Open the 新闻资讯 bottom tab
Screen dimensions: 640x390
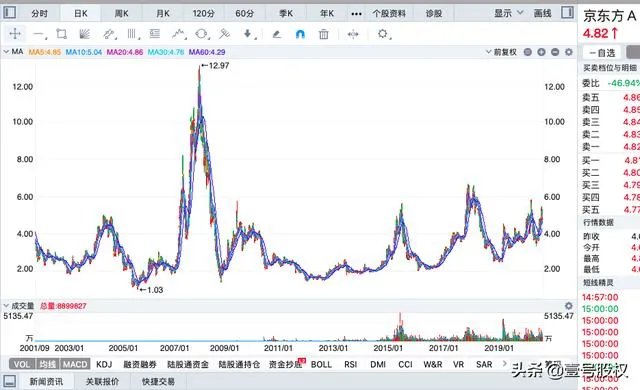pyautogui.click(x=46, y=381)
